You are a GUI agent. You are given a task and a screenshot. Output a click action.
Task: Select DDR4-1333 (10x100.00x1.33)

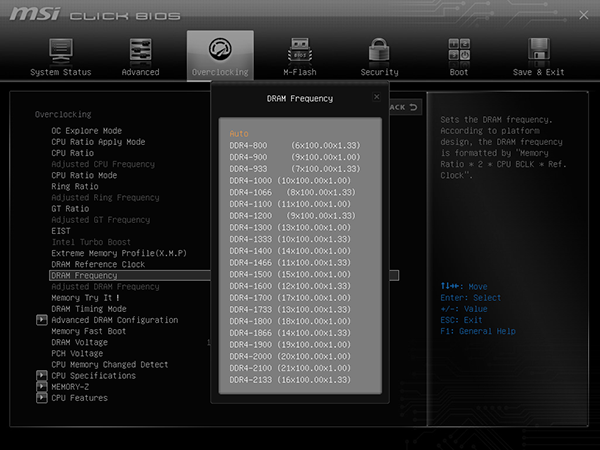[290, 239]
